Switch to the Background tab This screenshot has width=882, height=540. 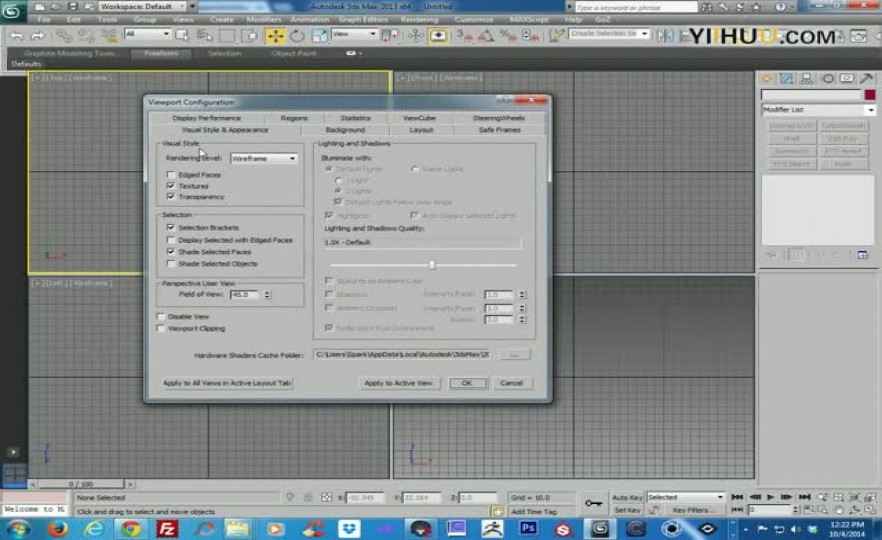345,130
